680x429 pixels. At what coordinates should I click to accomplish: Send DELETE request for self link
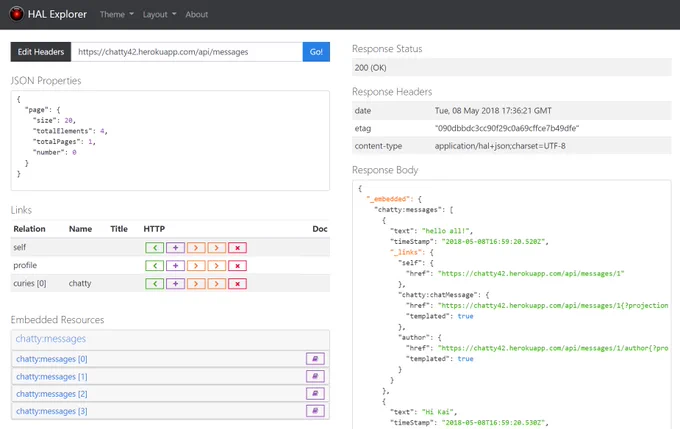coord(237,248)
